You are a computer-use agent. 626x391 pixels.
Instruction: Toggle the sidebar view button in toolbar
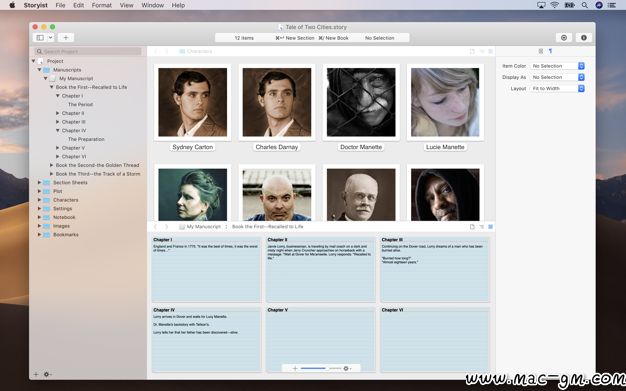pos(40,38)
